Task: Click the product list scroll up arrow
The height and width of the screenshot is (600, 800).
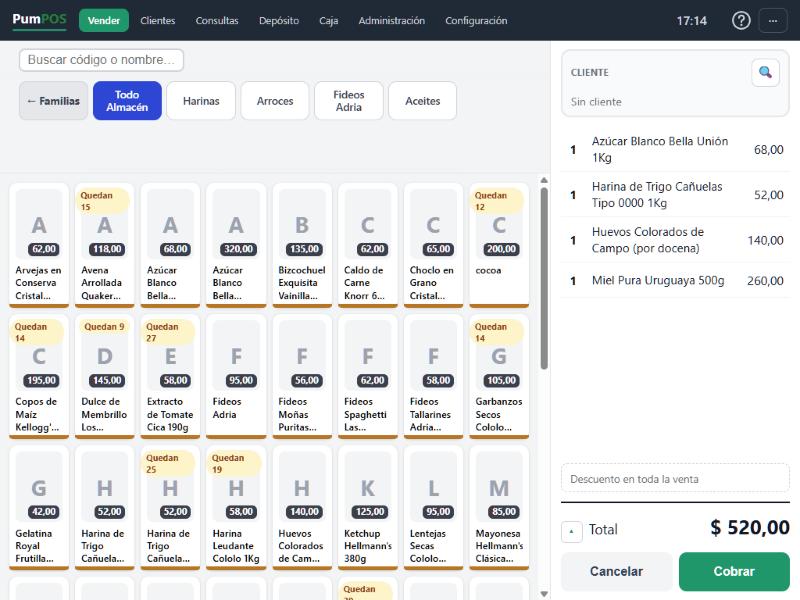Action: pyautogui.click(x=544, y=180)
